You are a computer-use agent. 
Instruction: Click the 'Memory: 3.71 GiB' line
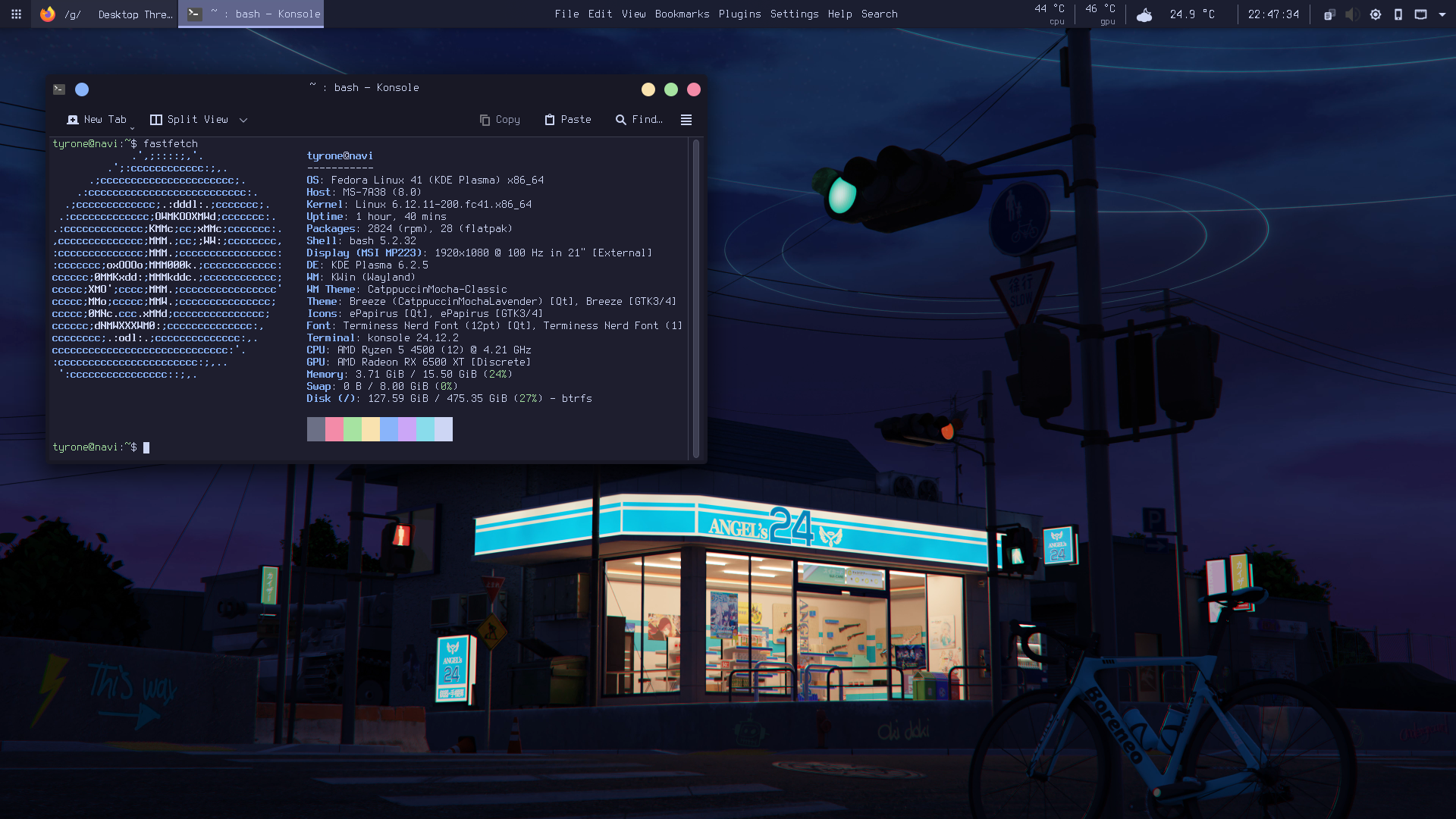point(410,375)
